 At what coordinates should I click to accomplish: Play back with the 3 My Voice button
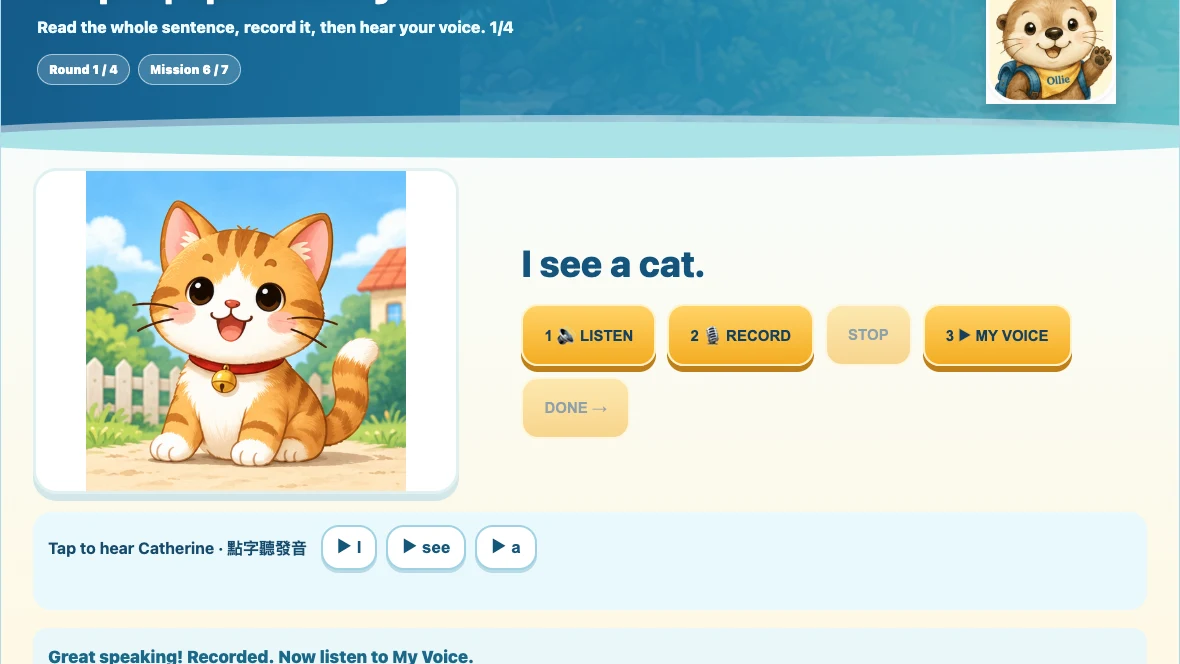[997, 336]
